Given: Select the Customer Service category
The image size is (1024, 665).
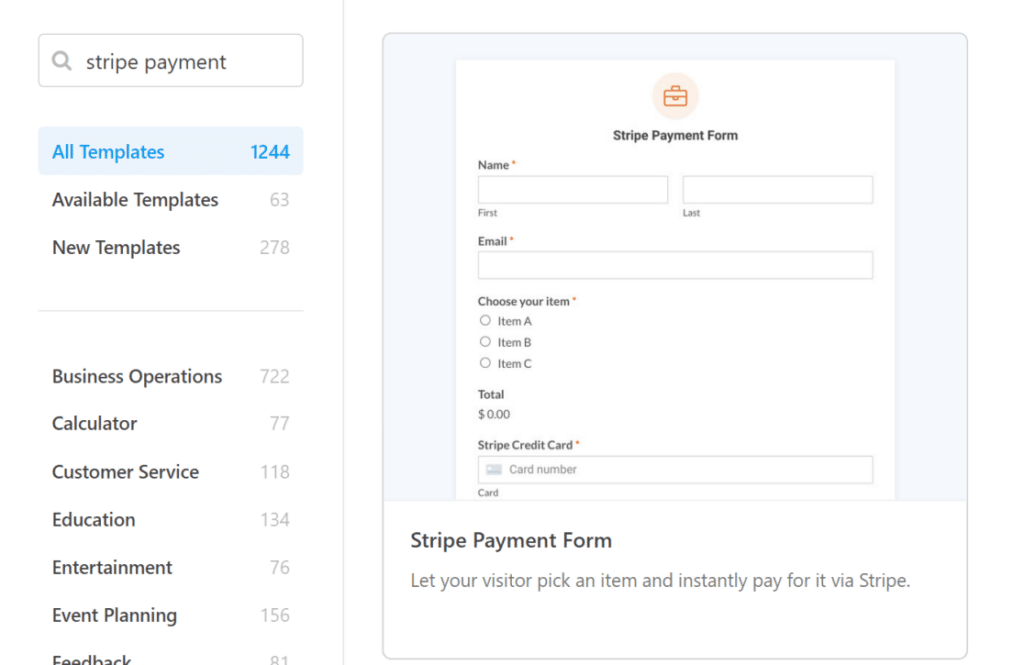Looking at the screenshot, I should tap(125, 471).
